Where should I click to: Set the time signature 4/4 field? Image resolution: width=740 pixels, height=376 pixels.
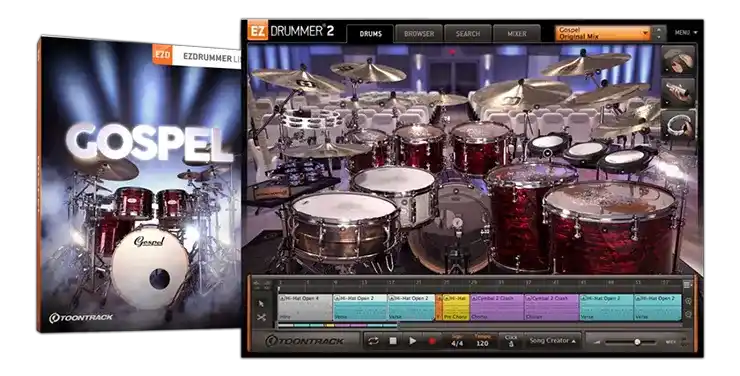457,342
